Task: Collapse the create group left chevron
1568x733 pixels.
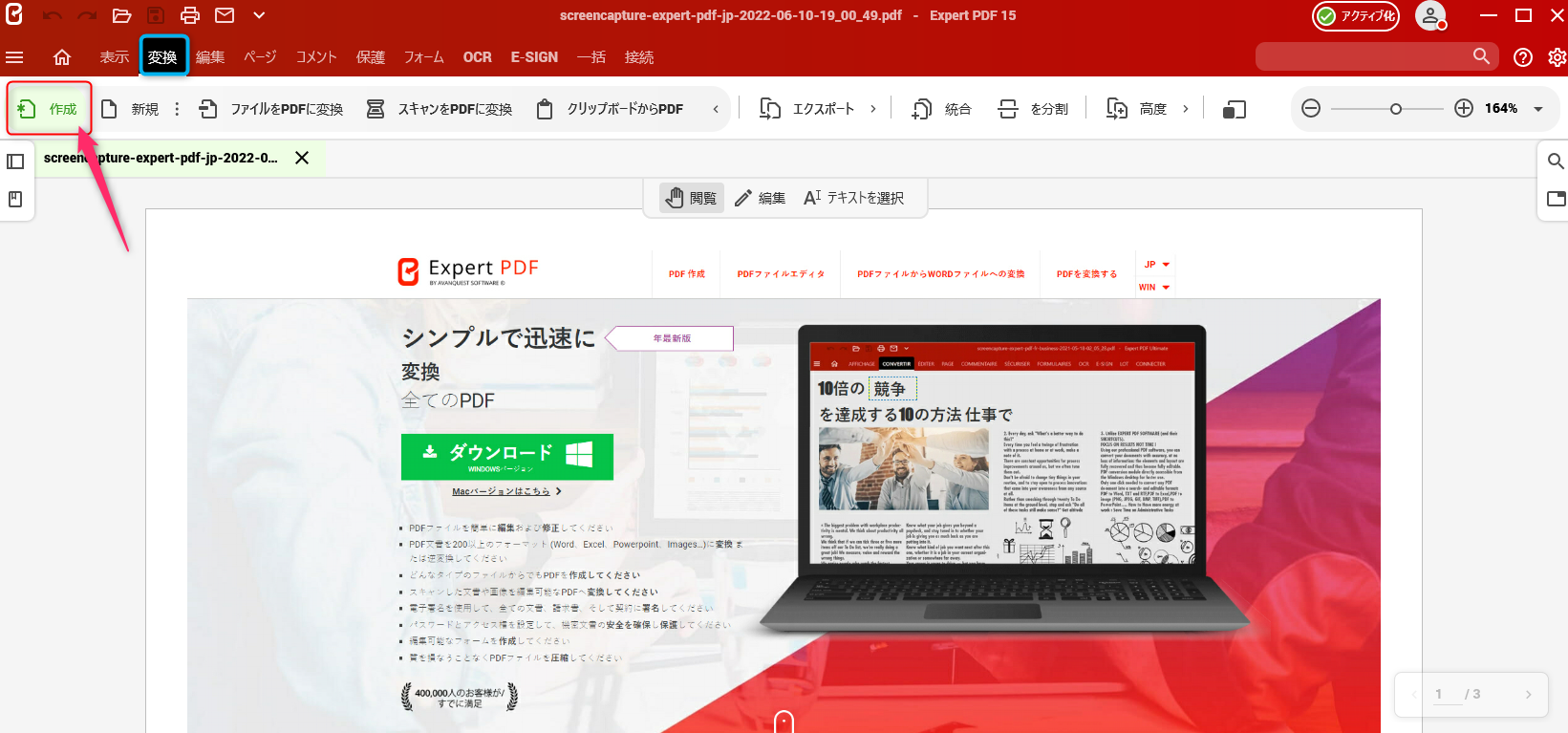Action: 716,109
